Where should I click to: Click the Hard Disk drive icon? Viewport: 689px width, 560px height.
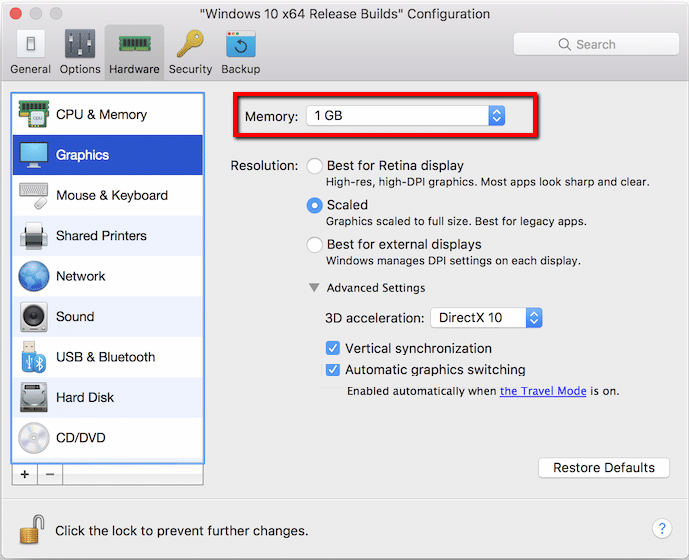tap(34, 397)
